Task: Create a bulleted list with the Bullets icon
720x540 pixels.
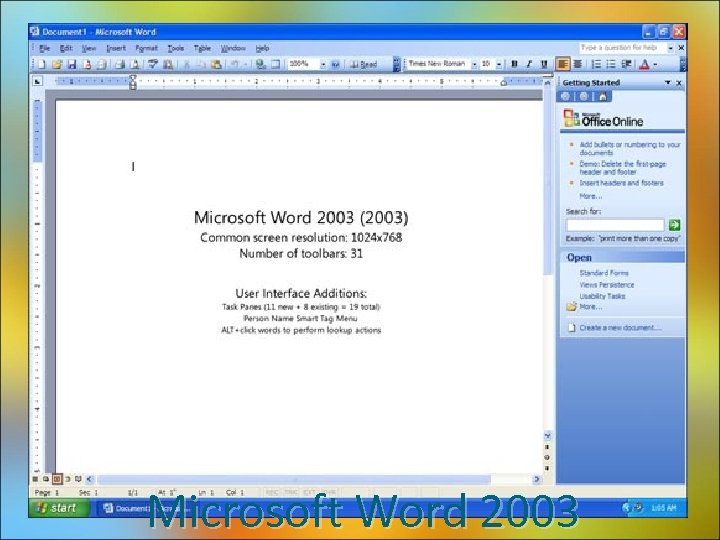Action: pos(611,64)
